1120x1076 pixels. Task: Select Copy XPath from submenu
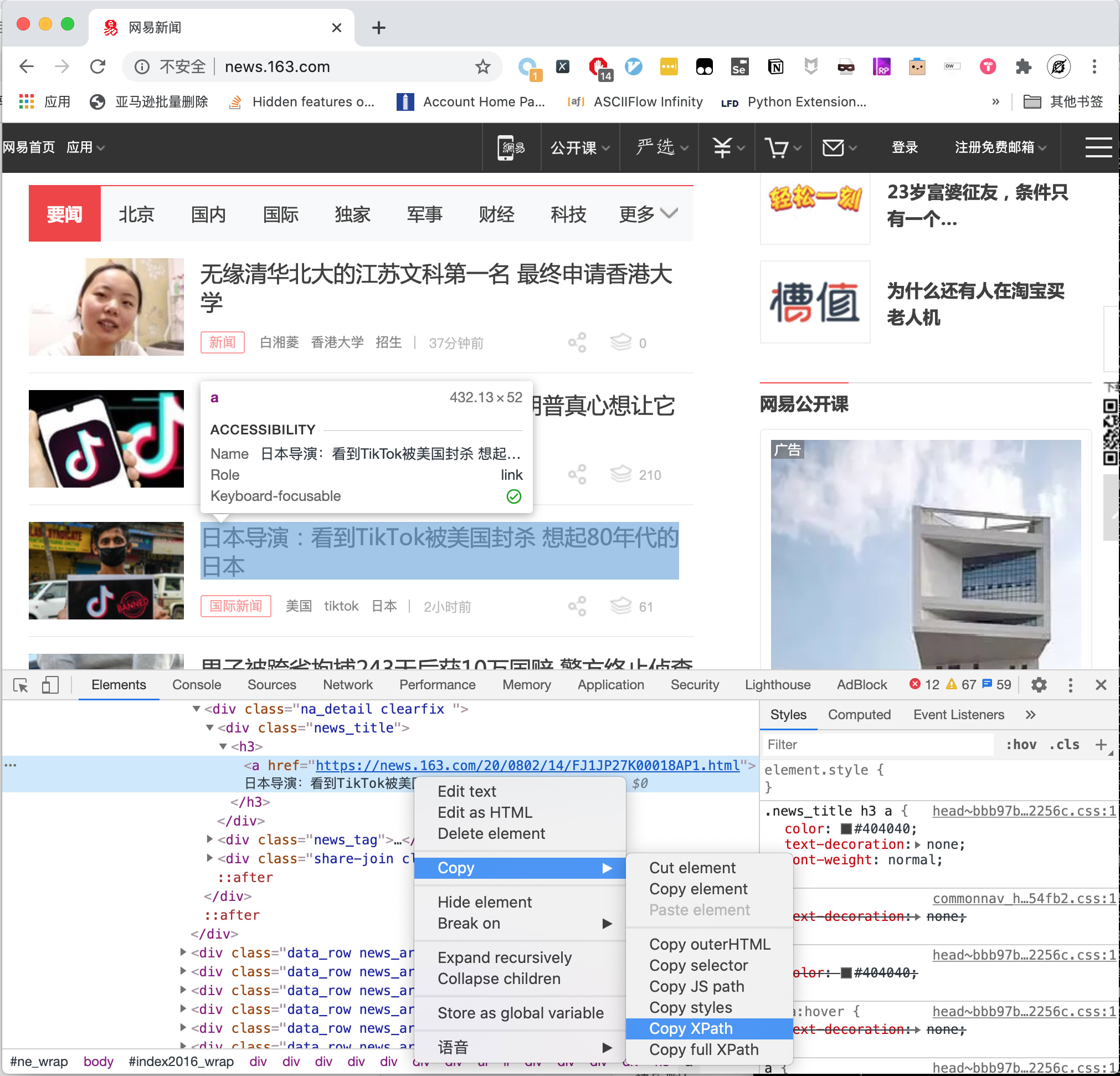[x=690, y=1028]
